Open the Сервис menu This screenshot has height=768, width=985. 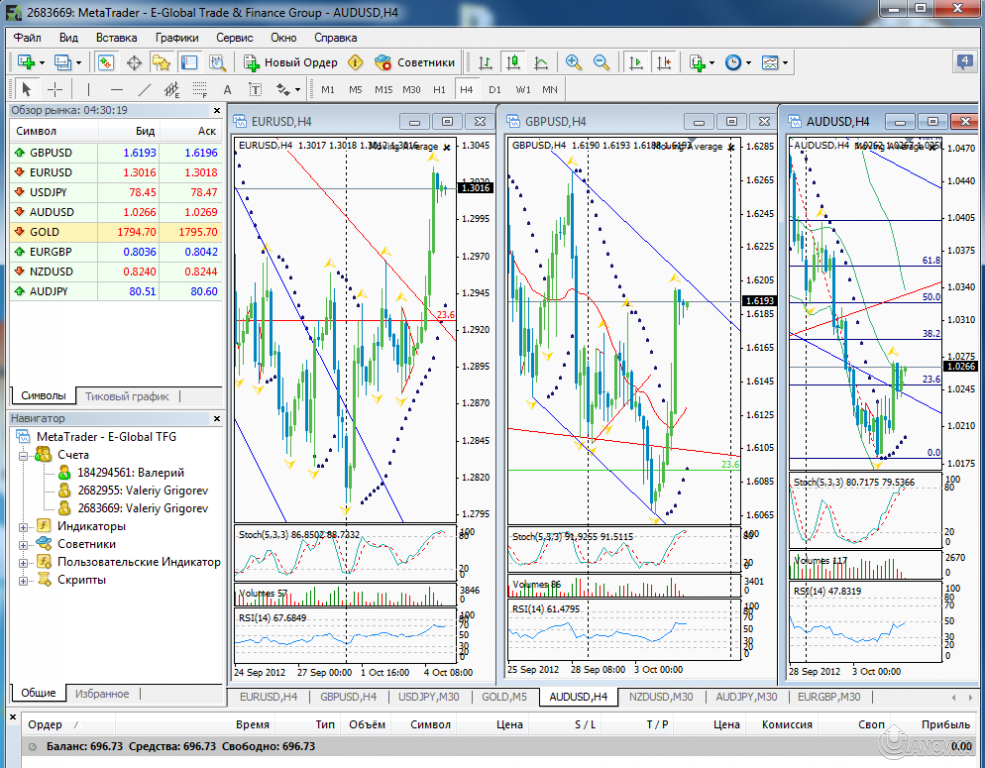tap(234, 37)
